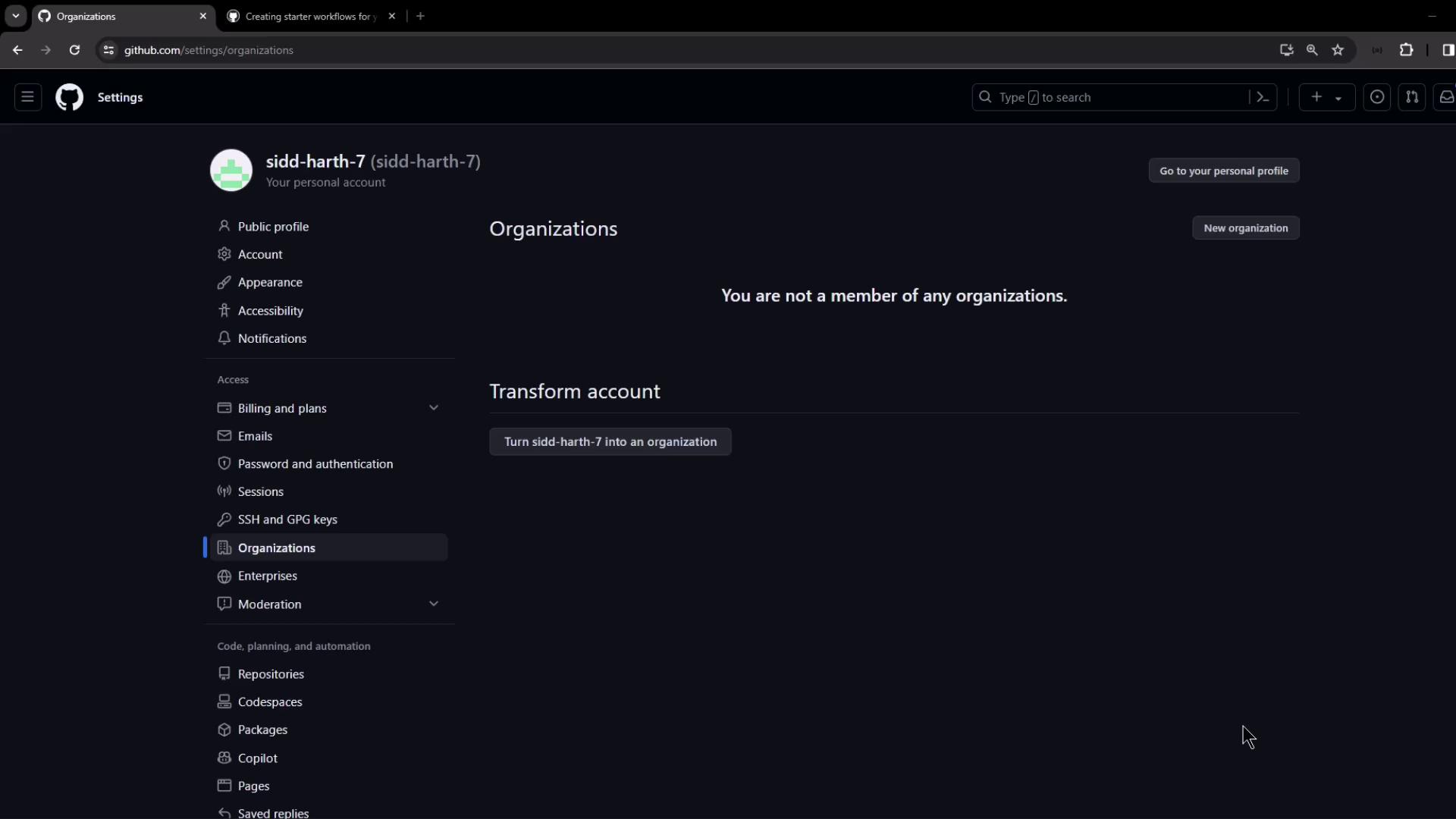Focus the Type / to search field
The width and height of the screenshot is (1456, 819).
(x=1115, y=97)
